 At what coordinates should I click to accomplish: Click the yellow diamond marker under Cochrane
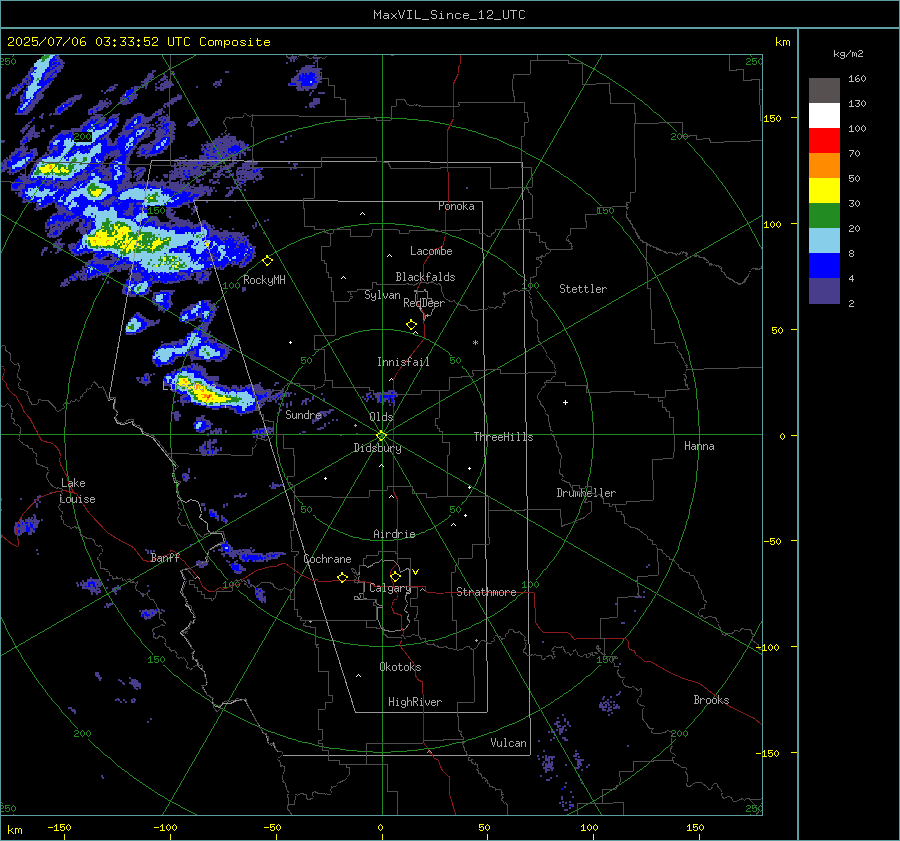tap(343, 577)
